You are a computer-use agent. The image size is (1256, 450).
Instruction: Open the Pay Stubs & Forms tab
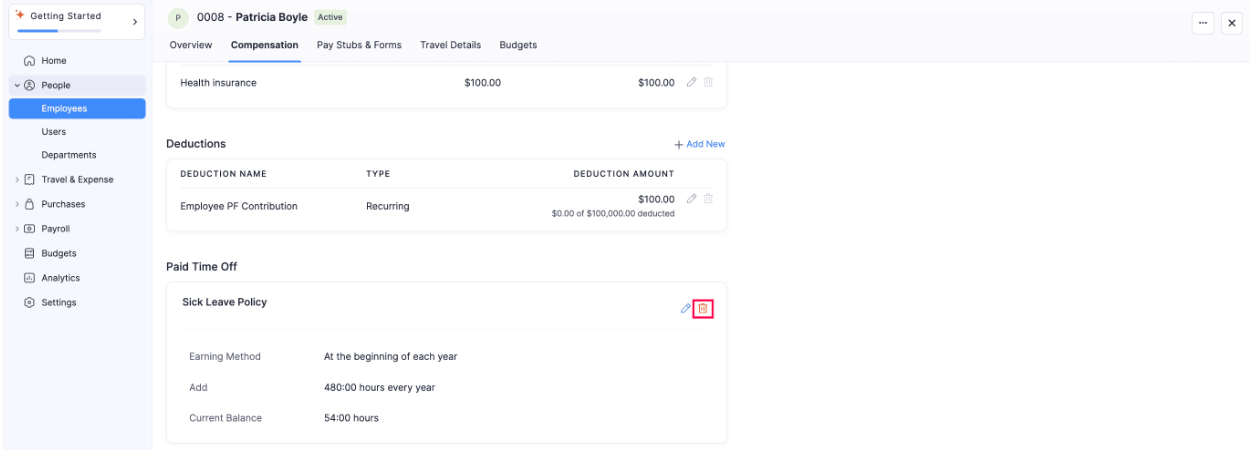359,45
